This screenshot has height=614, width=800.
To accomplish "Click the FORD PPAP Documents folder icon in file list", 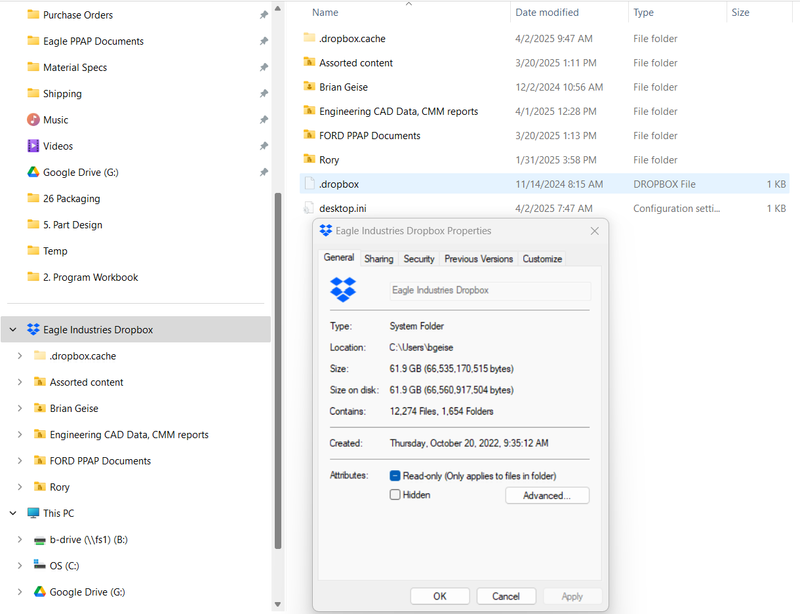I will click(x=309, y=136).
